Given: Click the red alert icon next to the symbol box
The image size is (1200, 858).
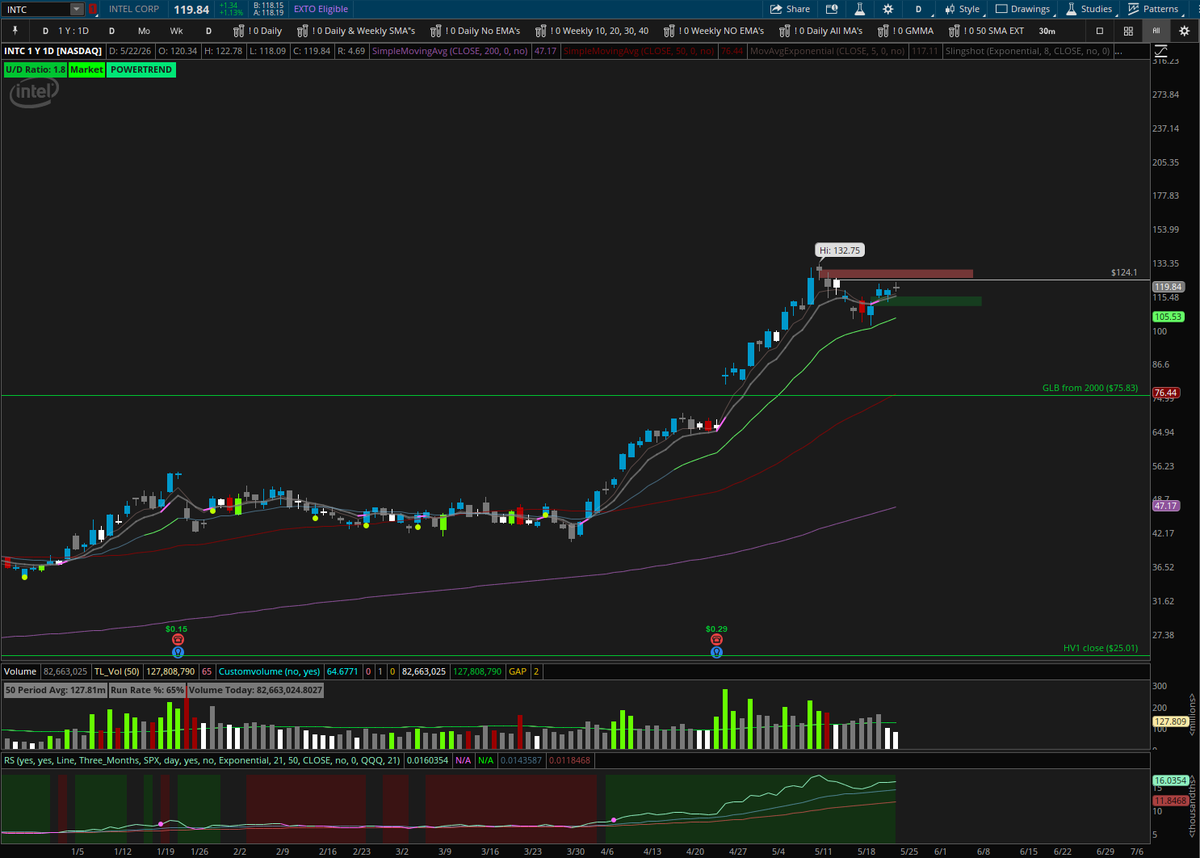Looking at the screenshot, I should pyautogui.click(x=93, y=9).
